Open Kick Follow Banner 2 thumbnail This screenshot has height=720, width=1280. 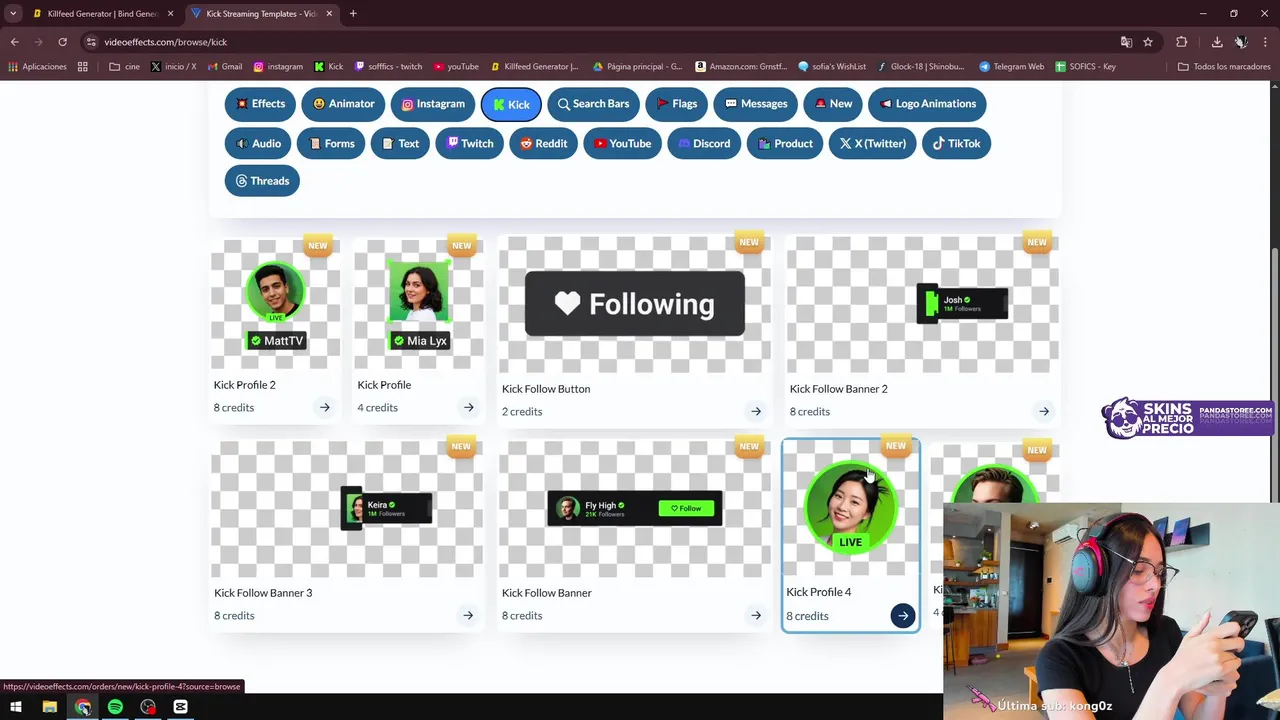point(923,304)
